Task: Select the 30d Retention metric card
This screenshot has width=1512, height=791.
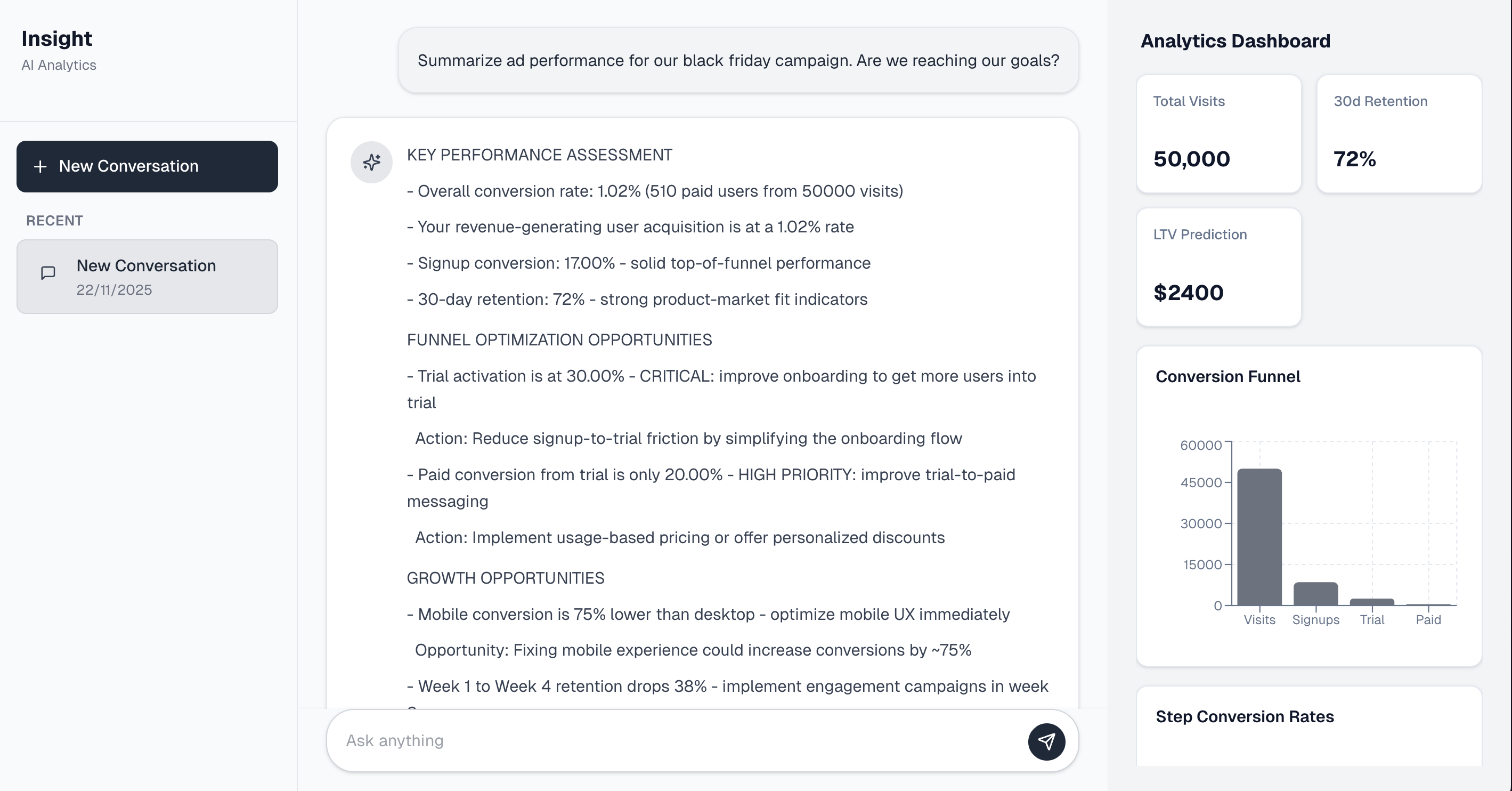Action: coord(1399,134)
